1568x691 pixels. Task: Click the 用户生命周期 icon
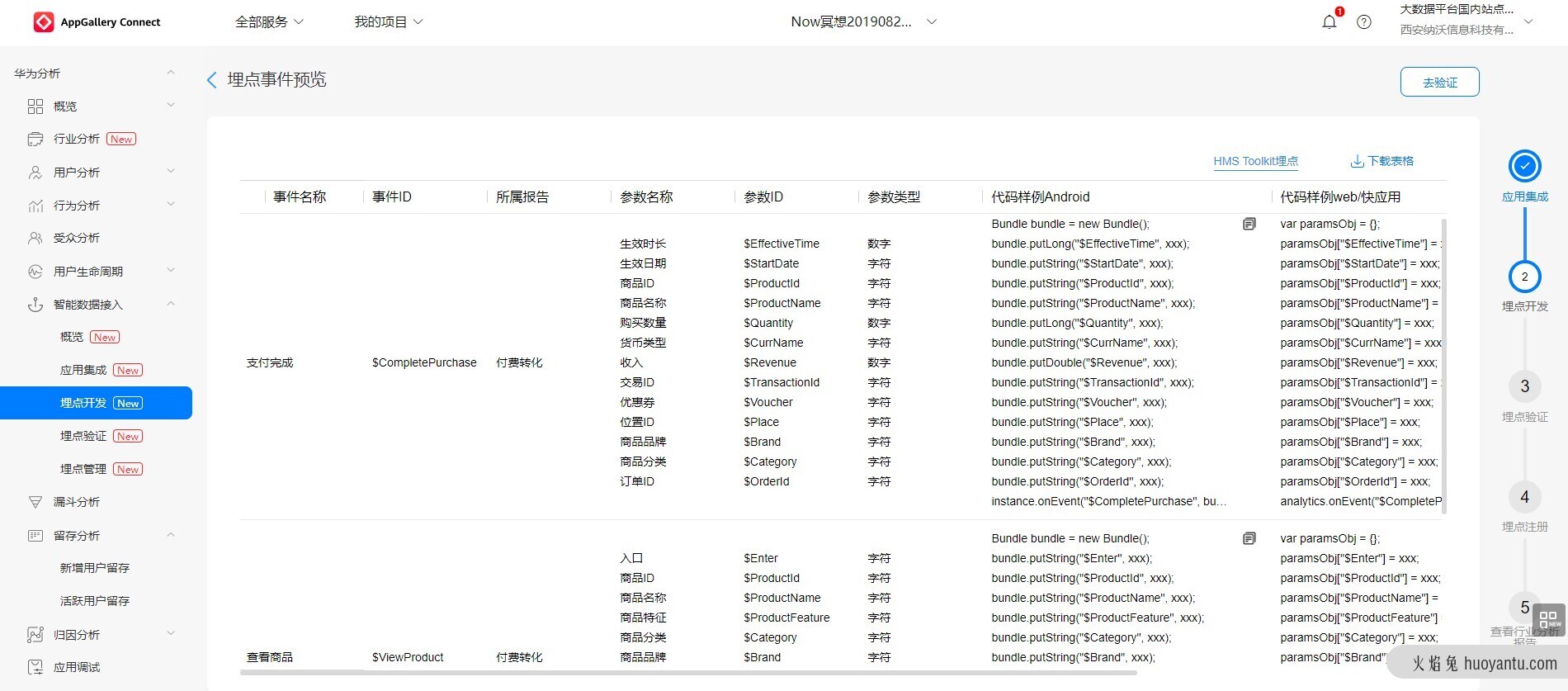coord(35,272)
